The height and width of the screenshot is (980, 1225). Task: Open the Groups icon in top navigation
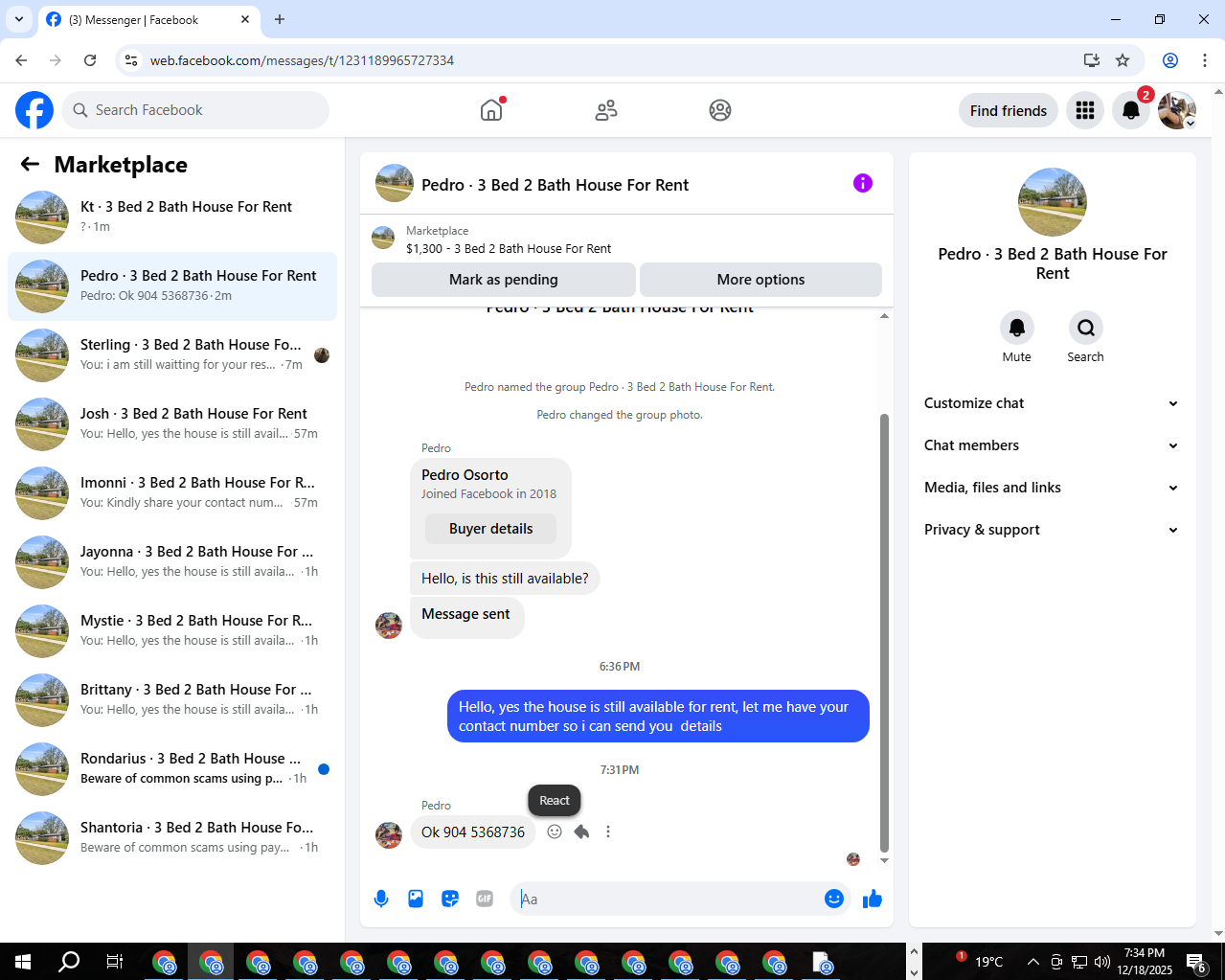(720, 110)
